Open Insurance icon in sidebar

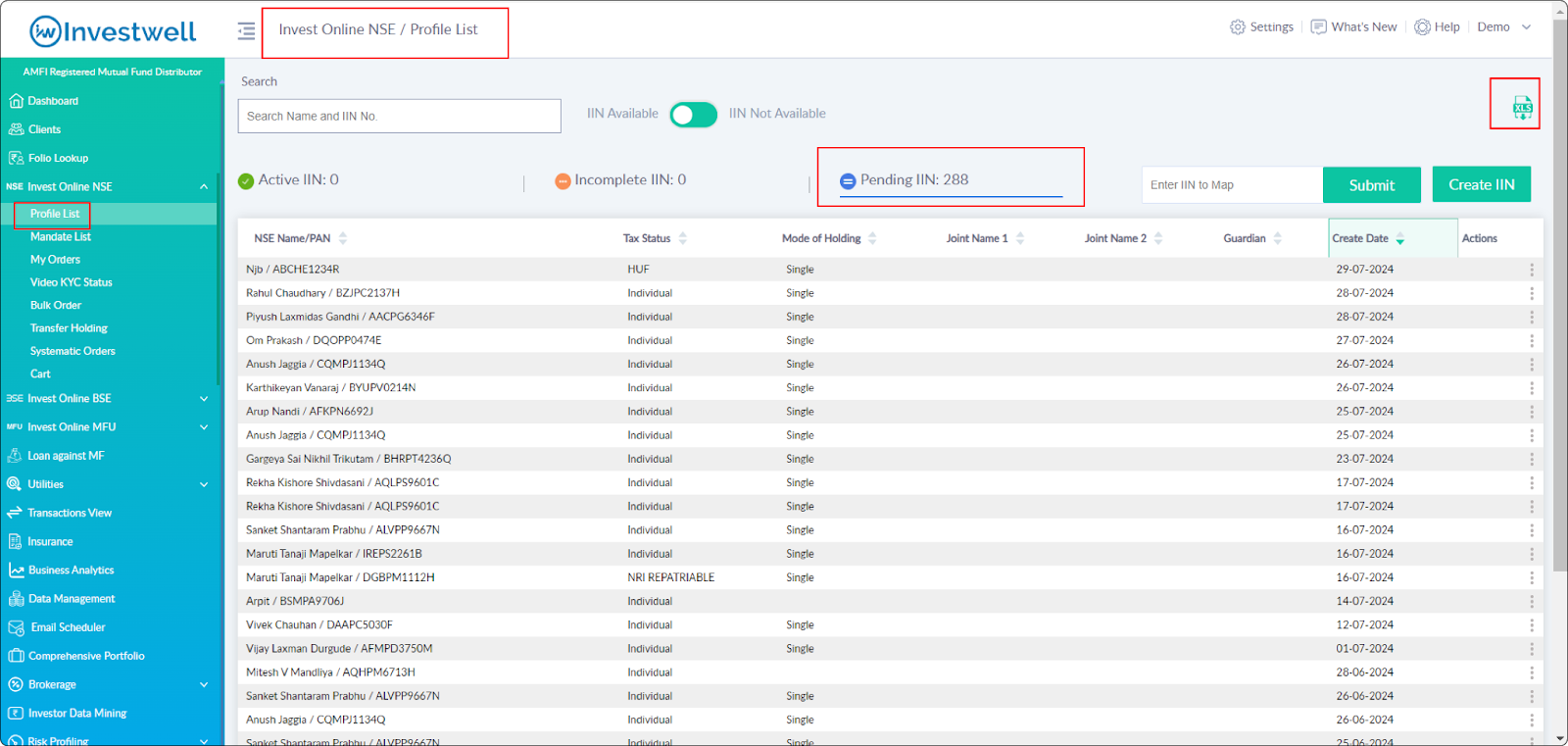coord(15,541)
